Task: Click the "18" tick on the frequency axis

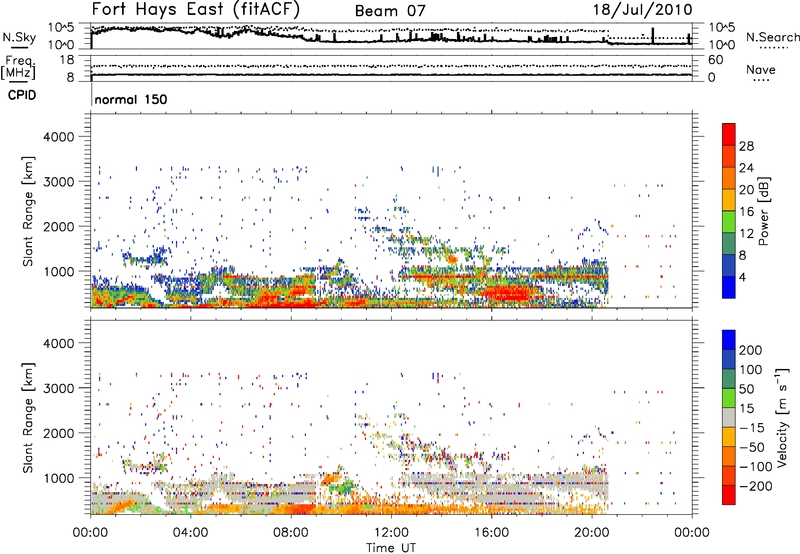Action: (67, 60)
